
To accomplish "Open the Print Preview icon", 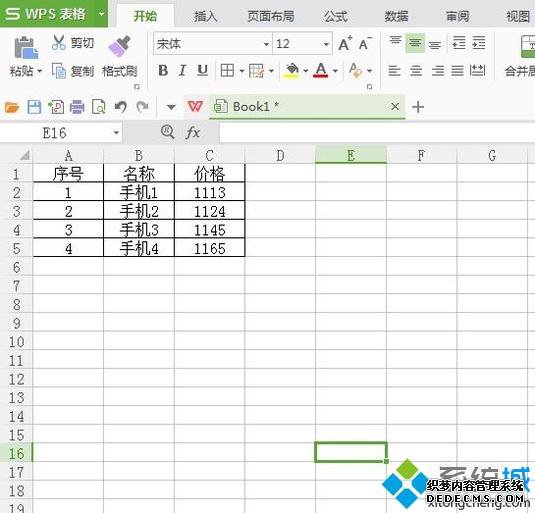I will pos(99,107).
